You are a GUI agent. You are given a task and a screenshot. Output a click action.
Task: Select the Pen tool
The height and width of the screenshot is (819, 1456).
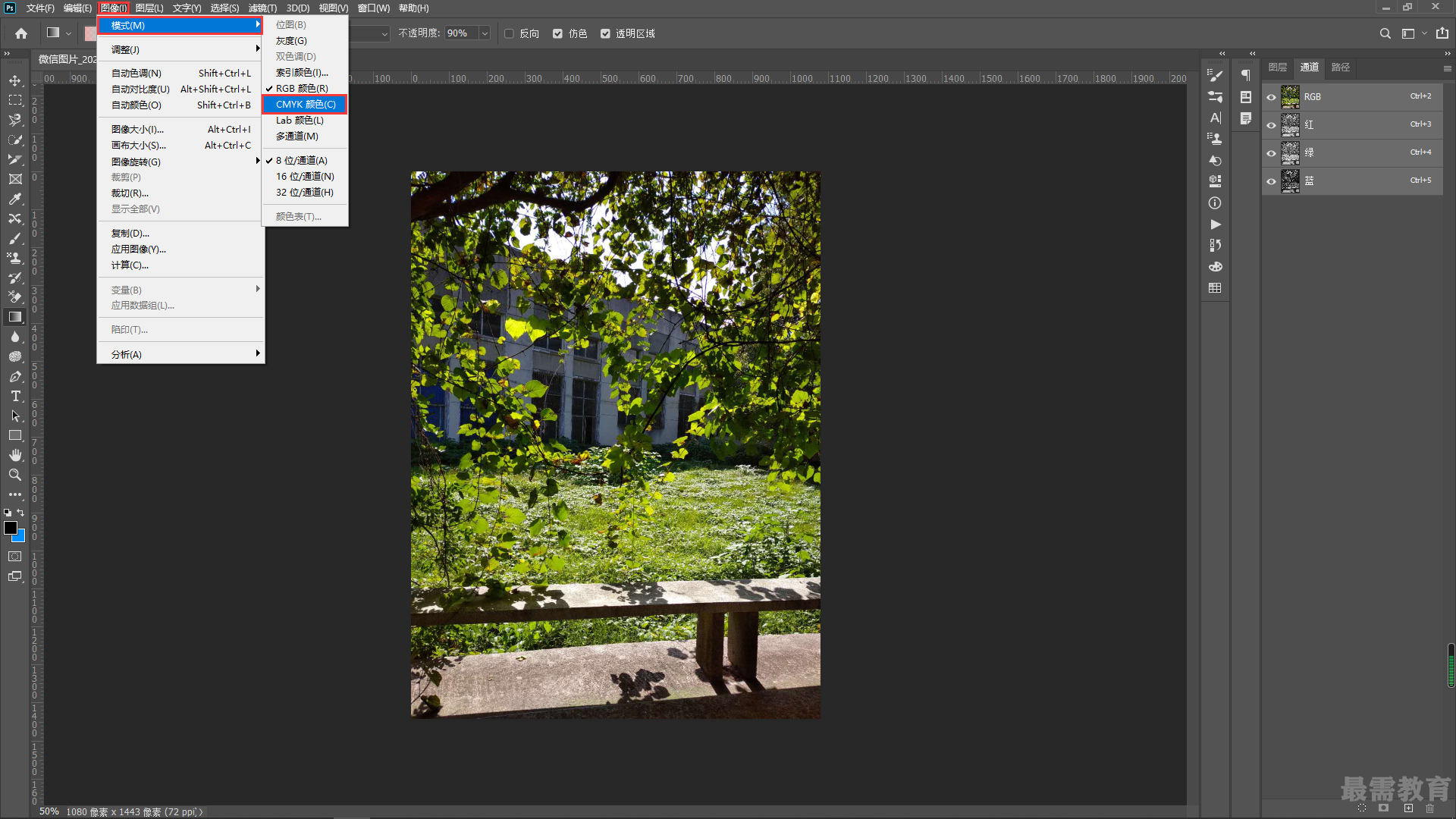click(x=15, y=376)
